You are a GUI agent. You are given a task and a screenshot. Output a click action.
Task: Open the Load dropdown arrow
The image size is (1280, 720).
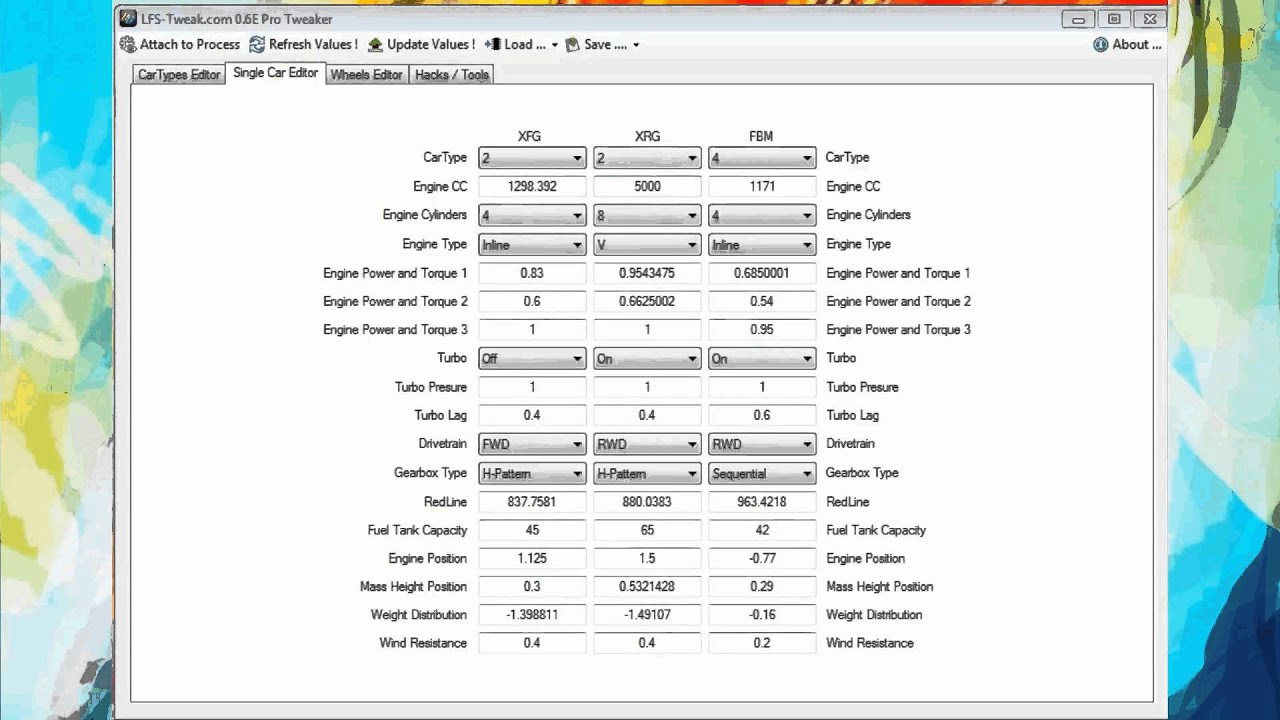tap(553, 45)
